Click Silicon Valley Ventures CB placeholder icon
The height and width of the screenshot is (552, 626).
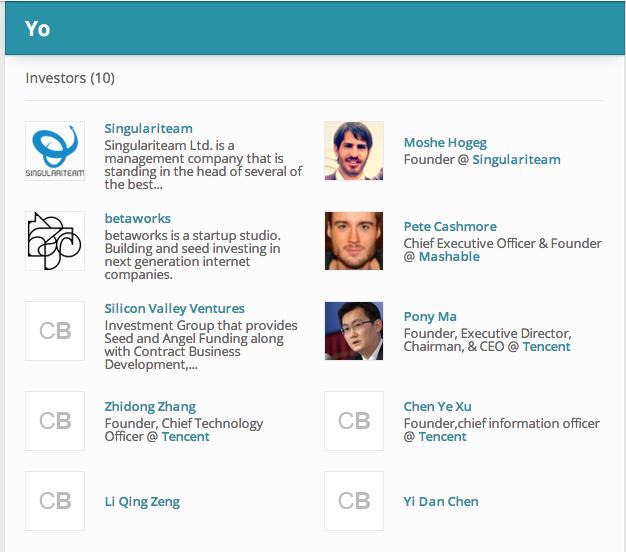[55, 331]
